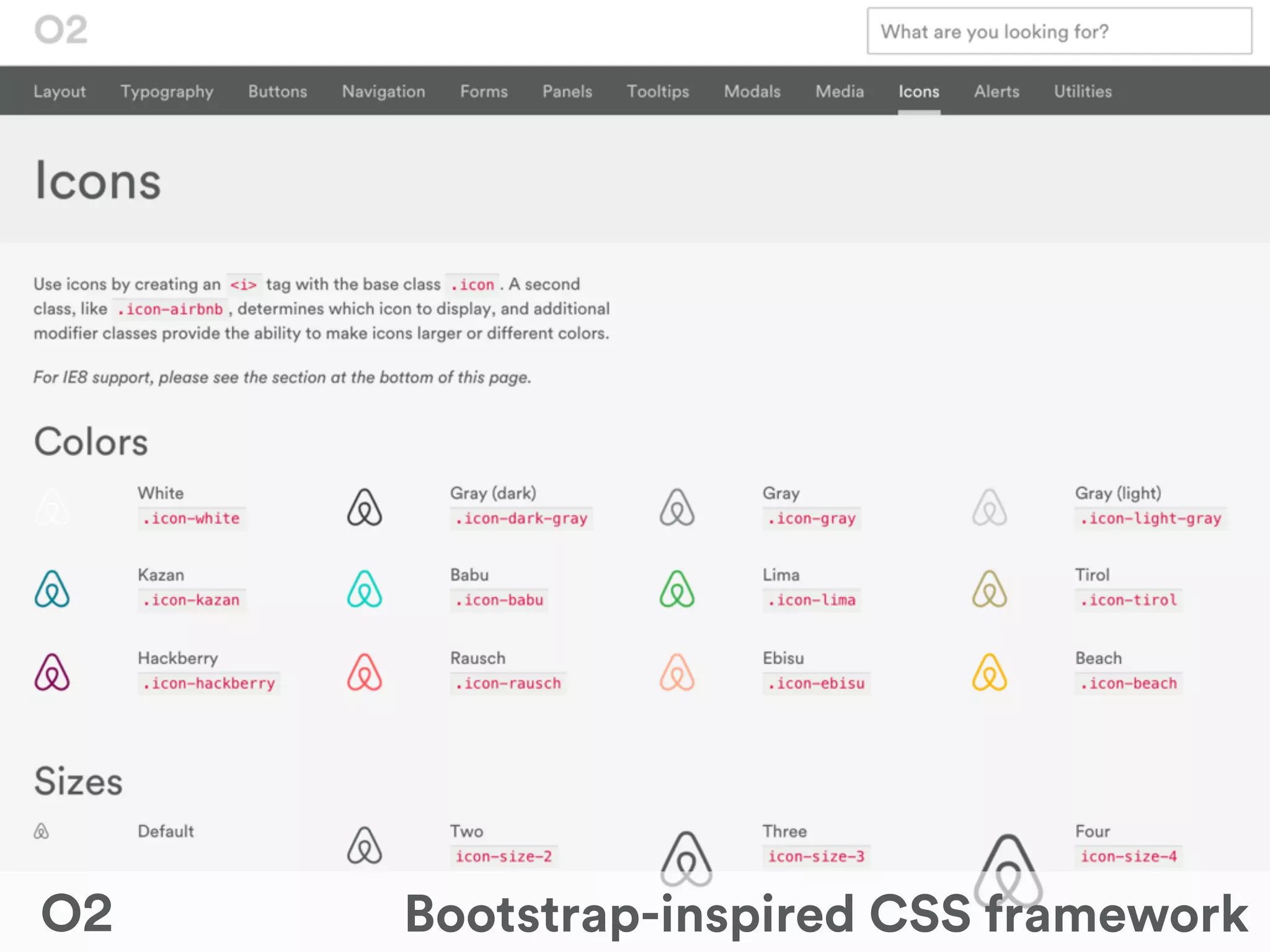Screen dimensions: 1270x952
Task: Click the Icons page title
Action: pyautogui.click(x=97, y=180)
